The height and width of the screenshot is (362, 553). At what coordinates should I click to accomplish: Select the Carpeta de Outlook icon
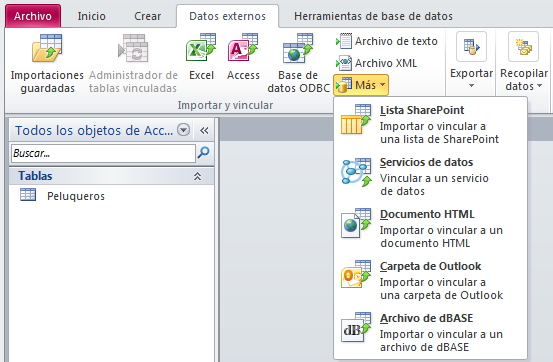click(x=356, y=274)
